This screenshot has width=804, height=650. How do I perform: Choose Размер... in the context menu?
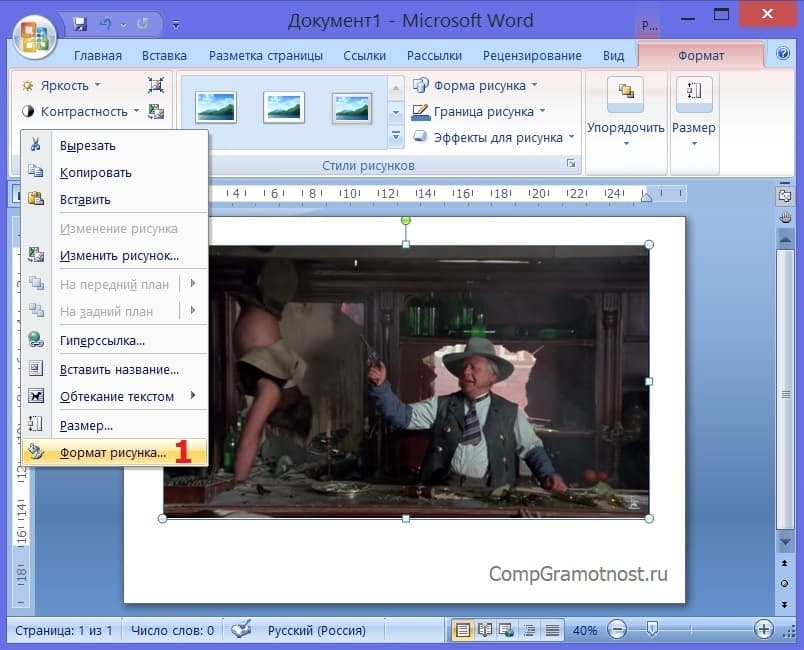114,425
